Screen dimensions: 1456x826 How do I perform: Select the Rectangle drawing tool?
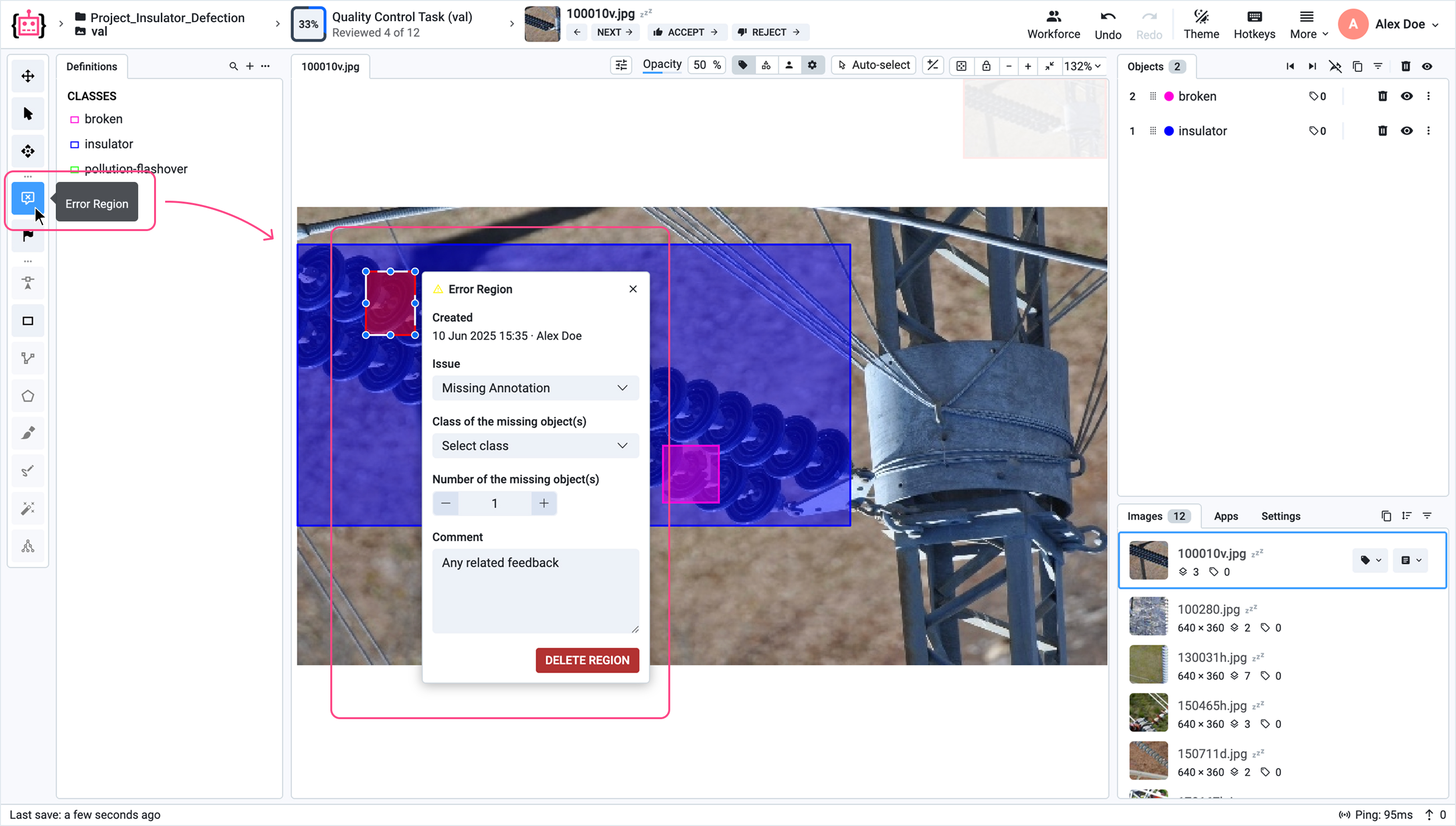tap(27, 321)
